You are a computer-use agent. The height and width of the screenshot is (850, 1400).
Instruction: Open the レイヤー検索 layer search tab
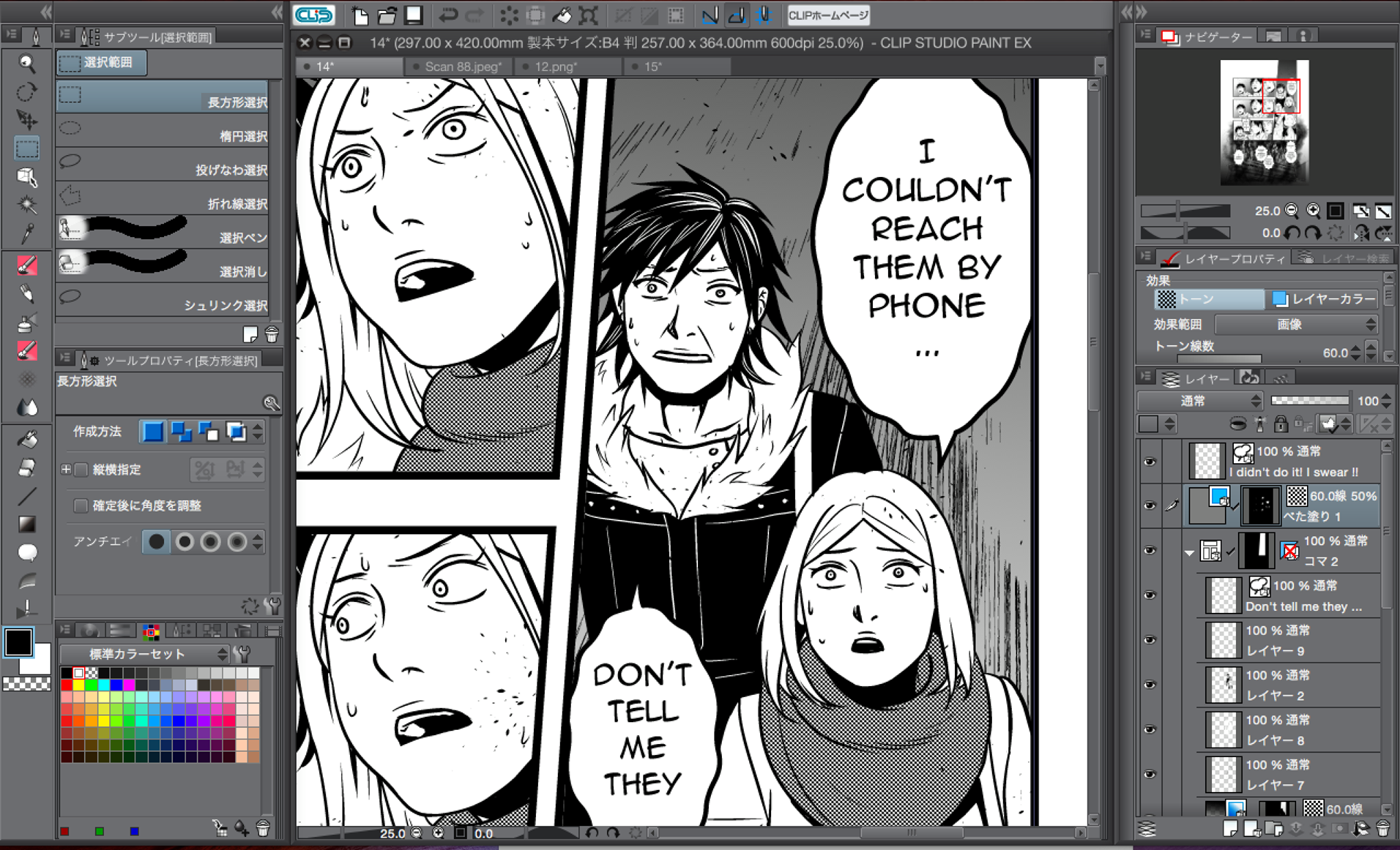(x=1343, y=258)
